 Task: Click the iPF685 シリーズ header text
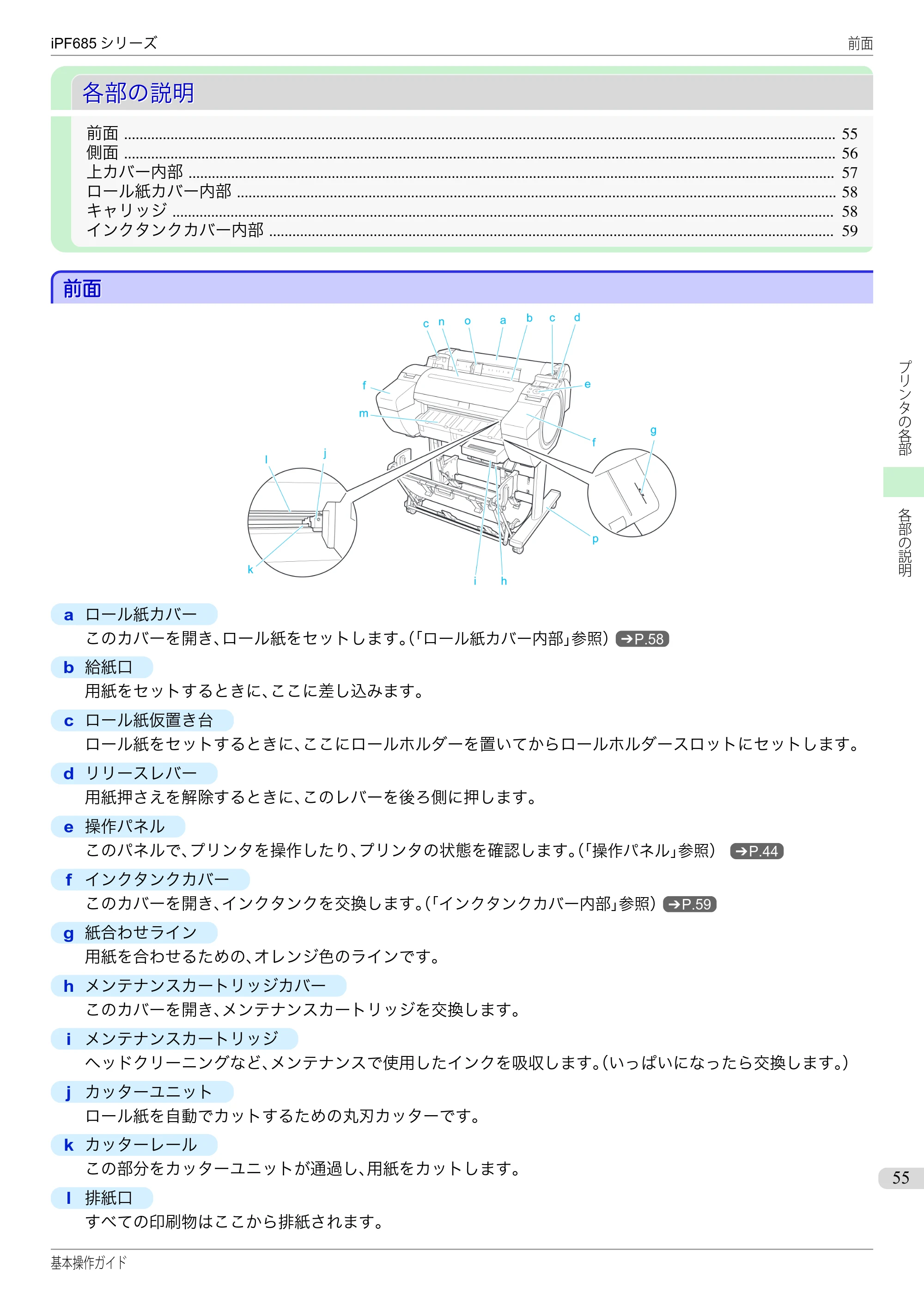pos(104,43)
